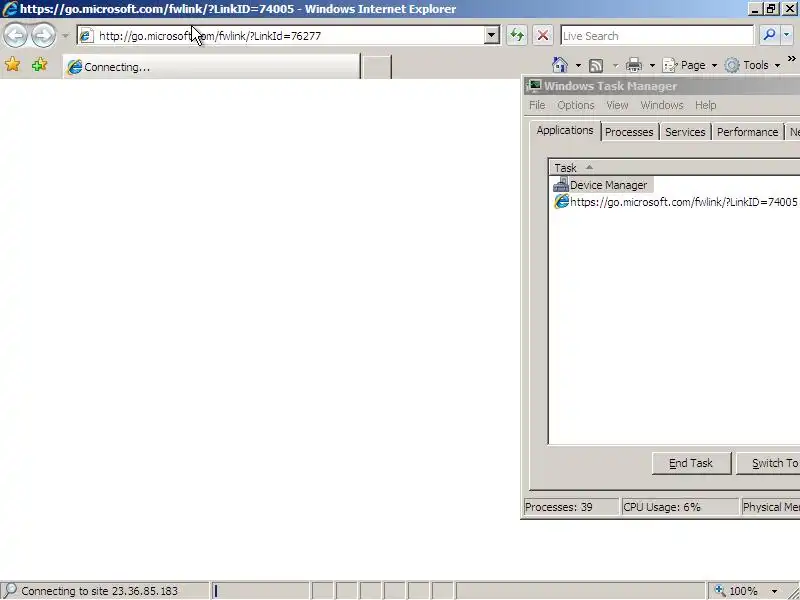Open Task Manager Options menu
Viewport: 800px width, 600px height.
coord(576,105)
